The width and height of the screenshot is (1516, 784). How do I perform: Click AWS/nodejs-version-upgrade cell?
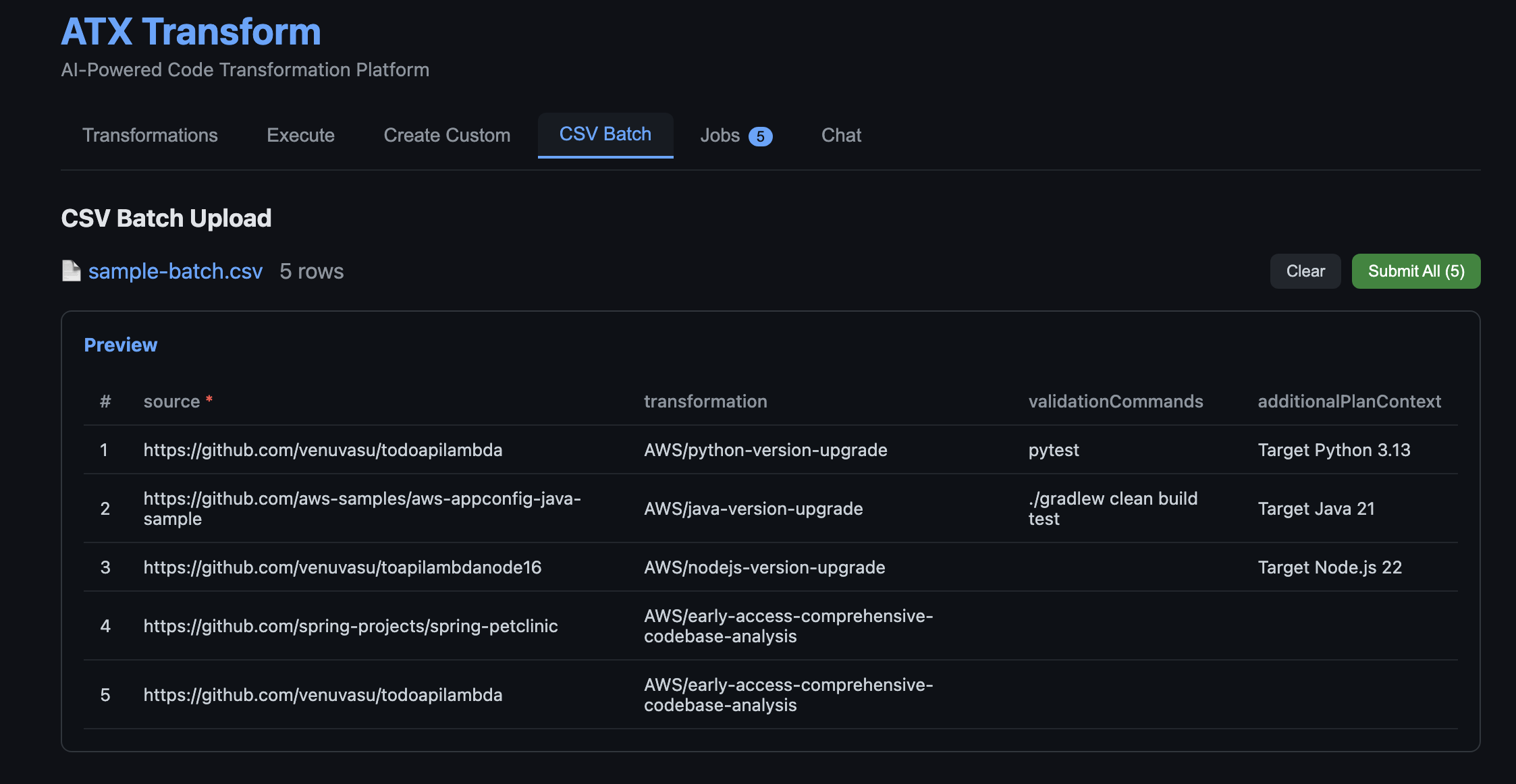pos(764,567)
